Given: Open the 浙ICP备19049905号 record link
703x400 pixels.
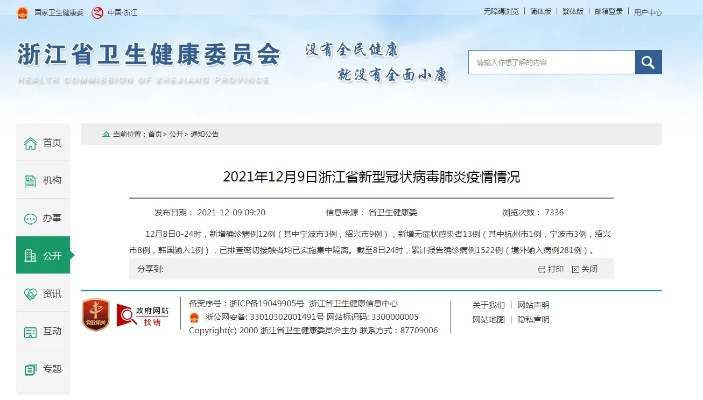Looking at the screenshot, I should click(x=266, y=304).
